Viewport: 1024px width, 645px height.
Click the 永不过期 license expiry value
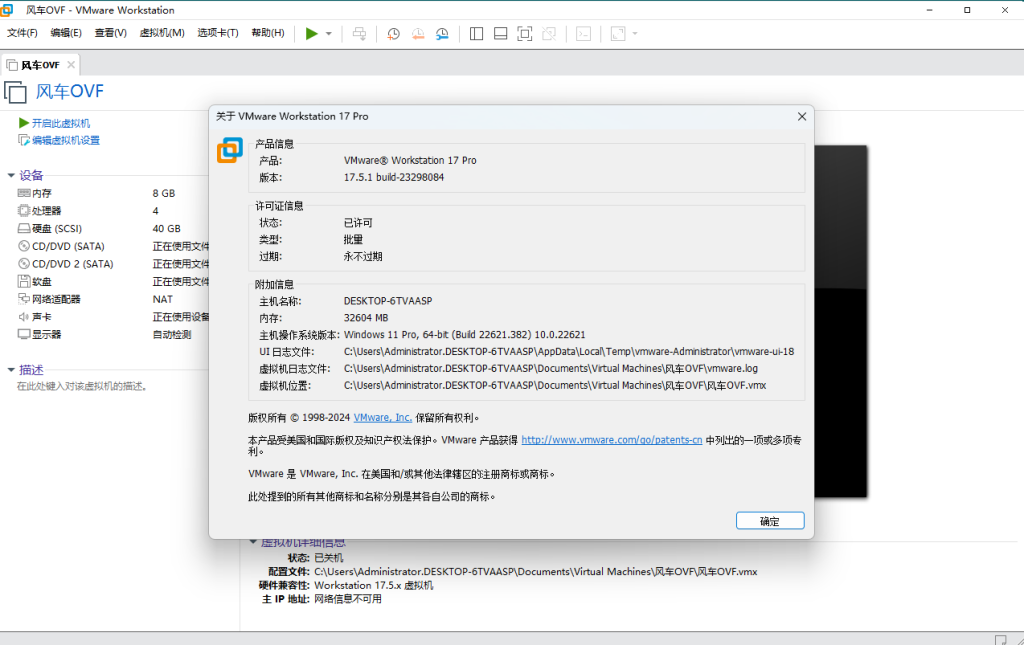pos(363,257)
